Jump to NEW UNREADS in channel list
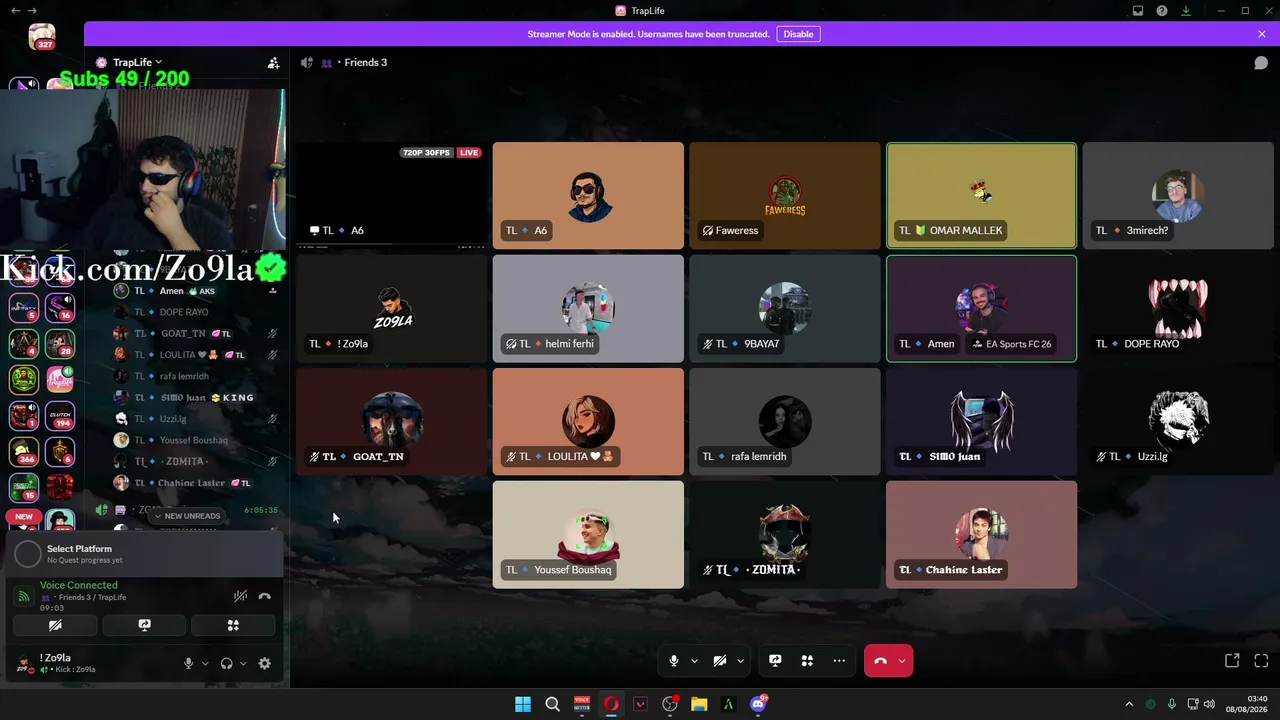 click(x=186, y=516)
